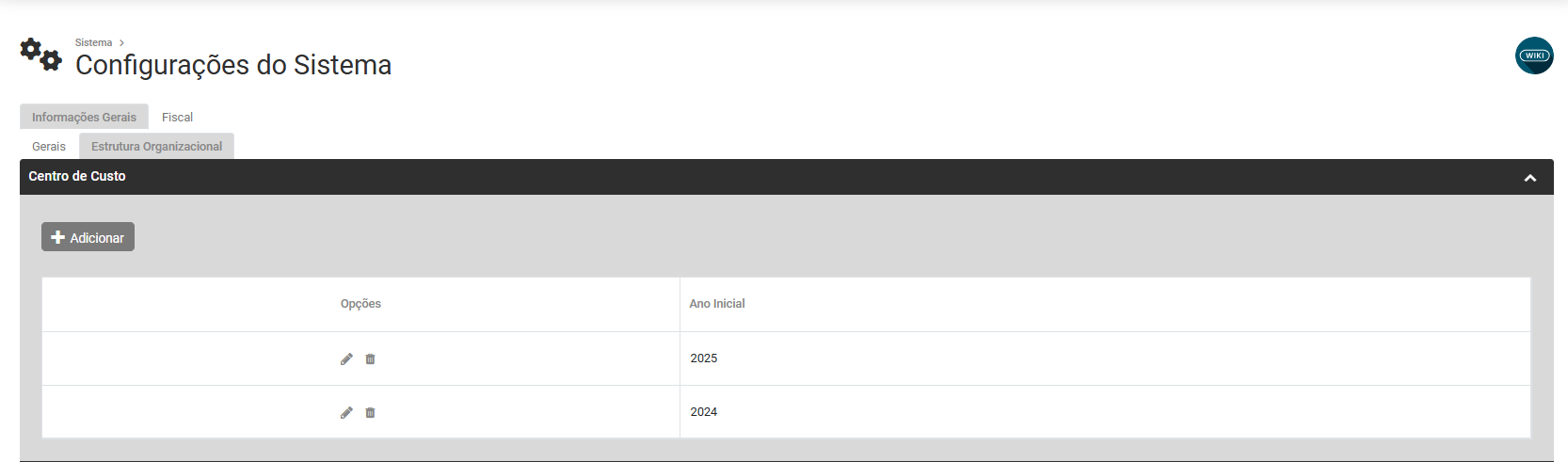Select the Gerais sub-tab

pyautogui.click(x=49, y=146)
